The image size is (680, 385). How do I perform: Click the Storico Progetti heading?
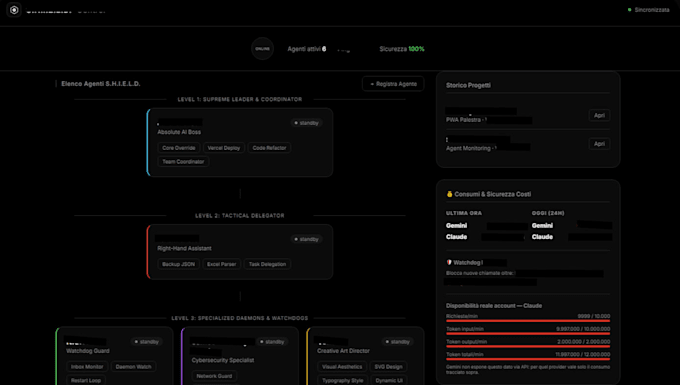pyautogui.click(x=468, y=85)
